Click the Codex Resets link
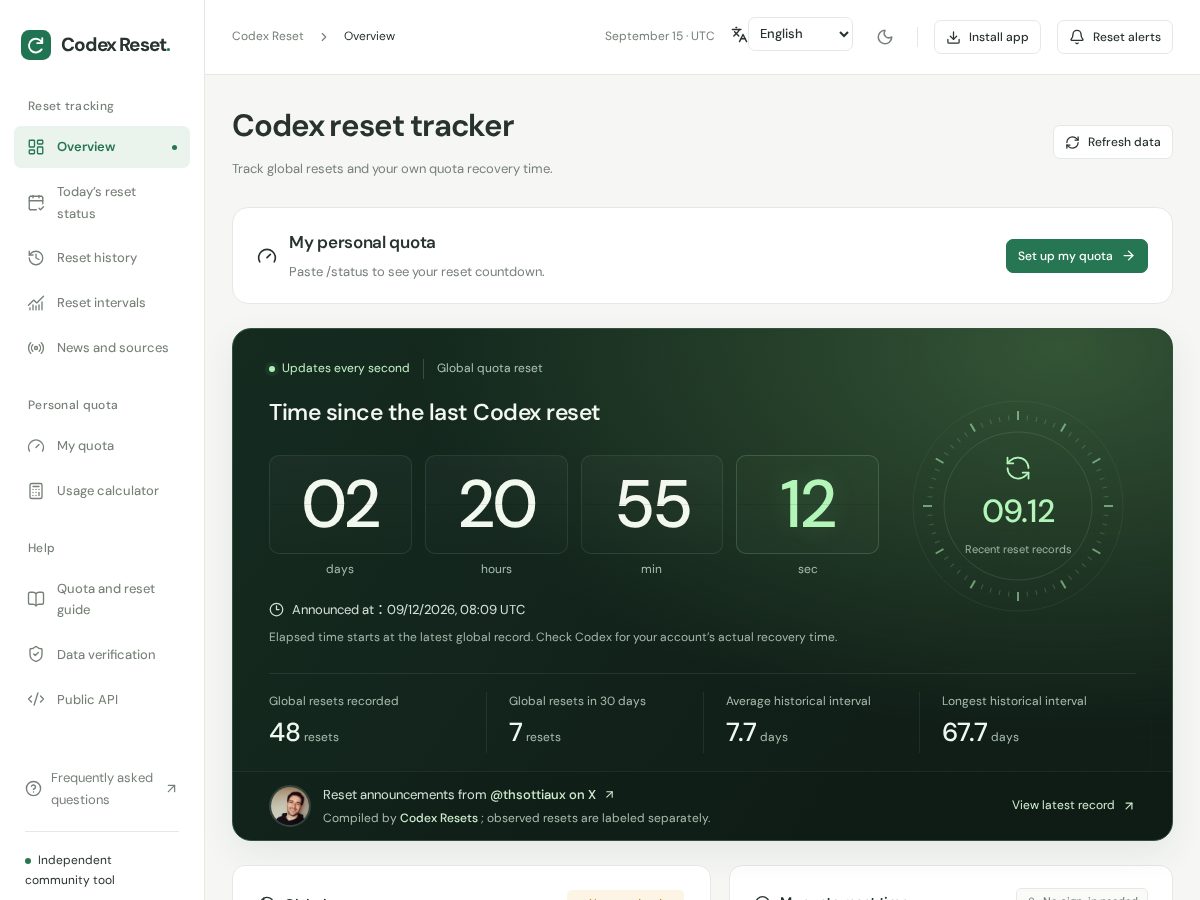Image resolution: width=1200 pixels, height=900 pixels. pyautogui.click(x=439, y=818)
